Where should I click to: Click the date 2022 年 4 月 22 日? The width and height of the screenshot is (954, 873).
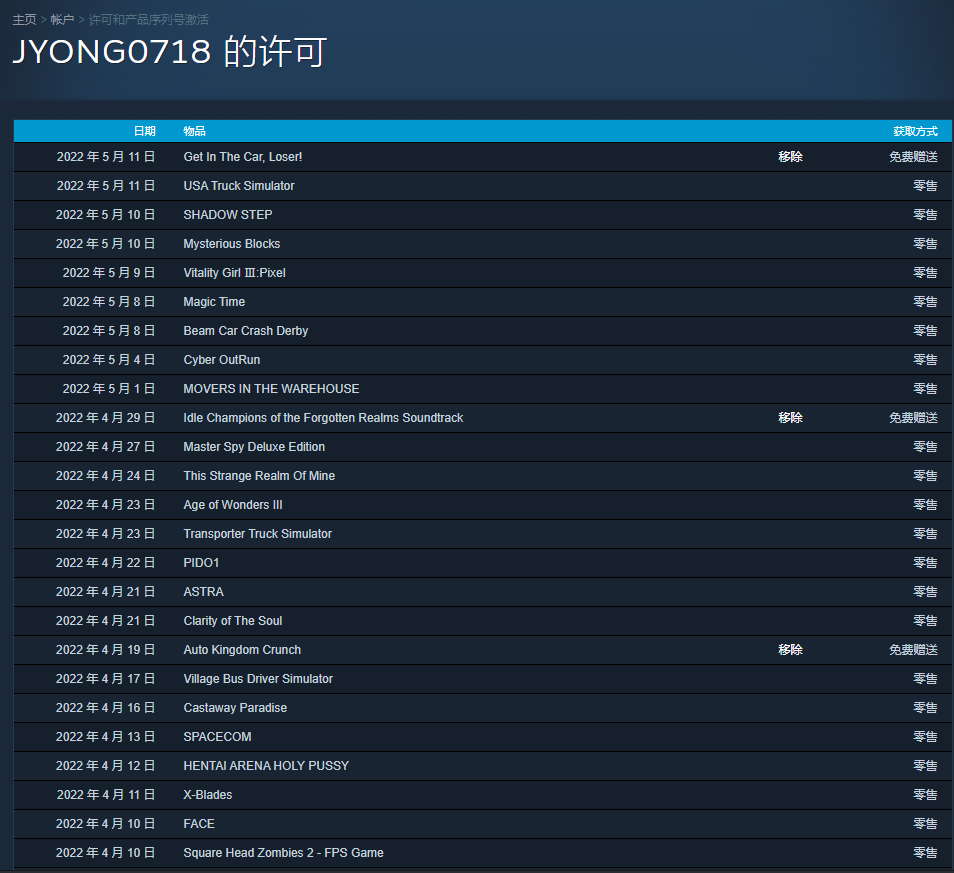105,563
